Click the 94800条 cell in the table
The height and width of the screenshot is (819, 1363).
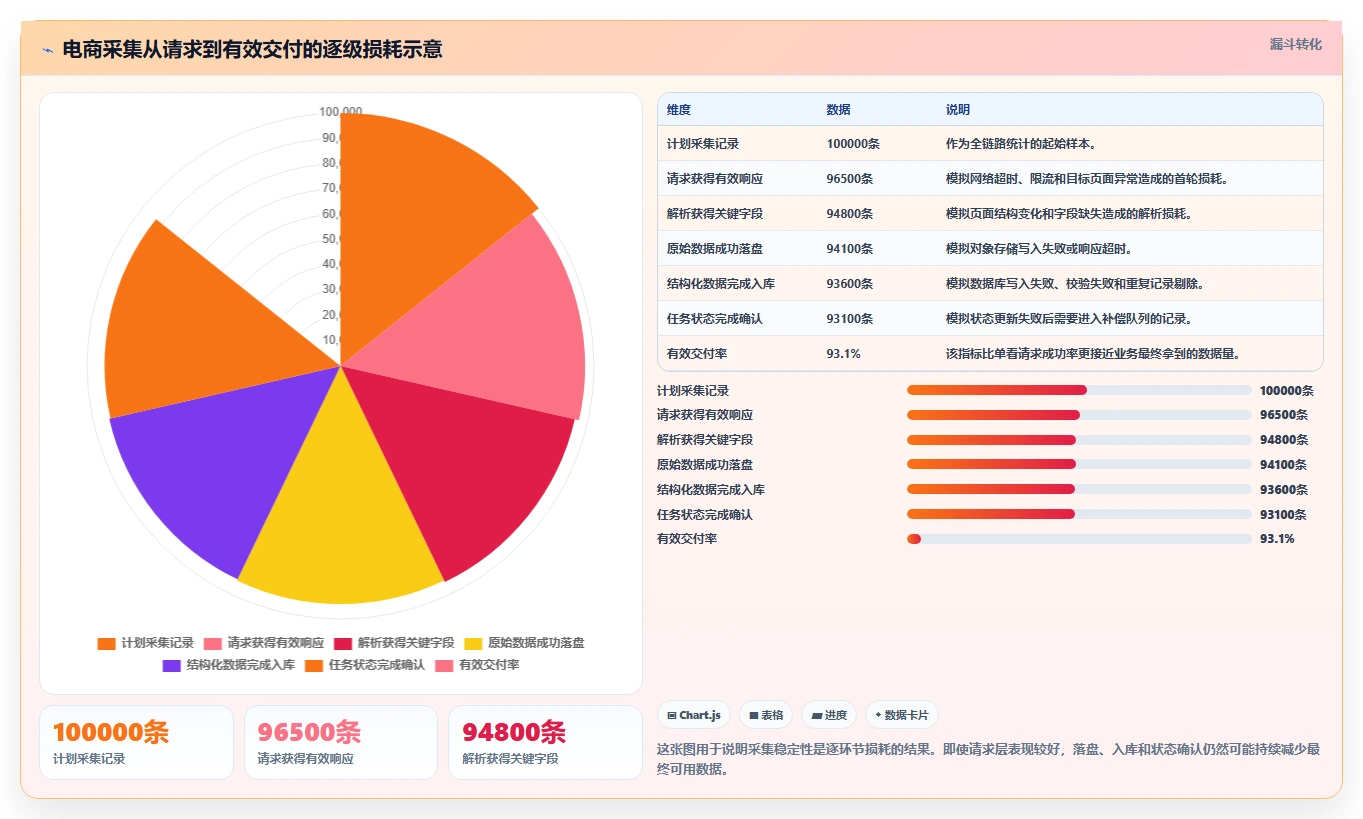850,214
